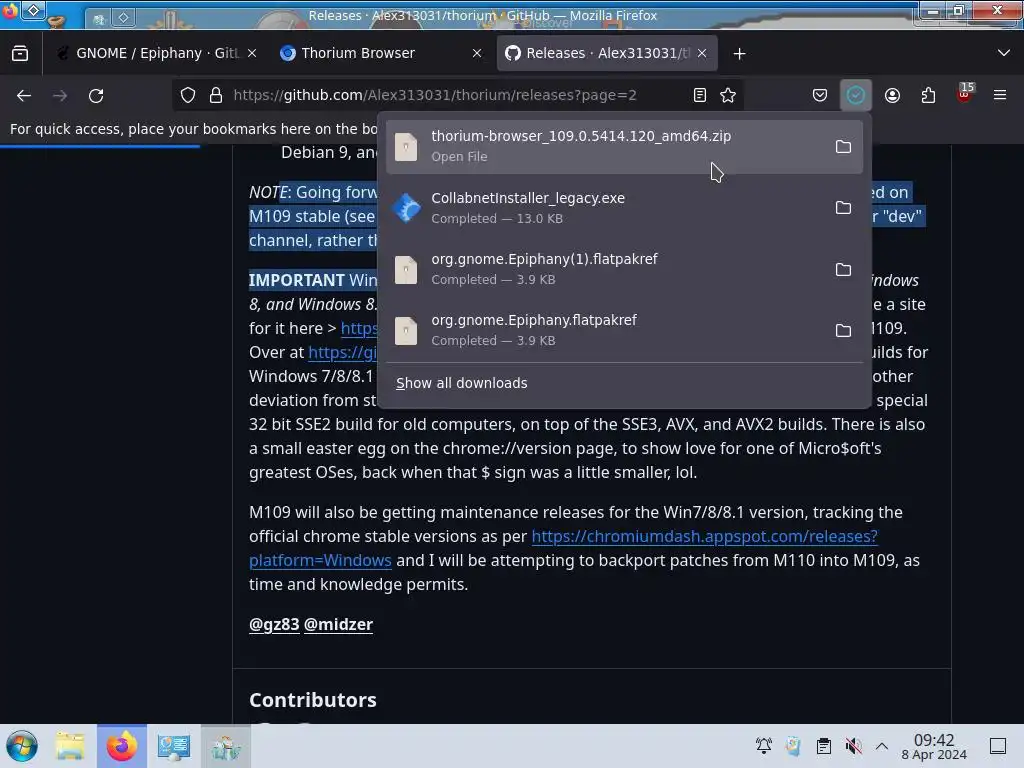Show org.gnome.Epiphany.flatpakref in folder
Screen dimensions: 1024x768
tap(843, 330)
